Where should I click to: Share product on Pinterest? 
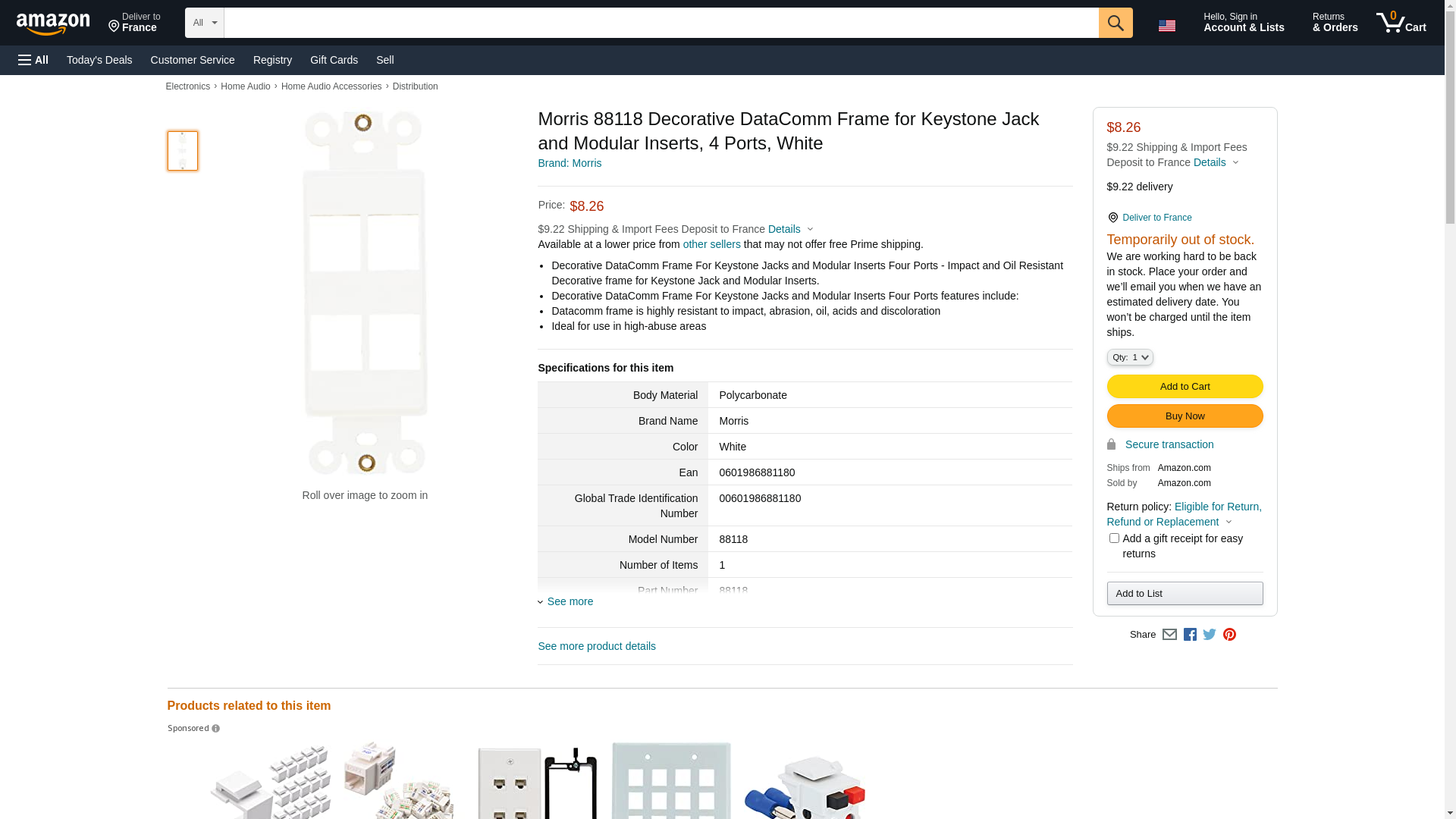click(x=1229, y=635)
